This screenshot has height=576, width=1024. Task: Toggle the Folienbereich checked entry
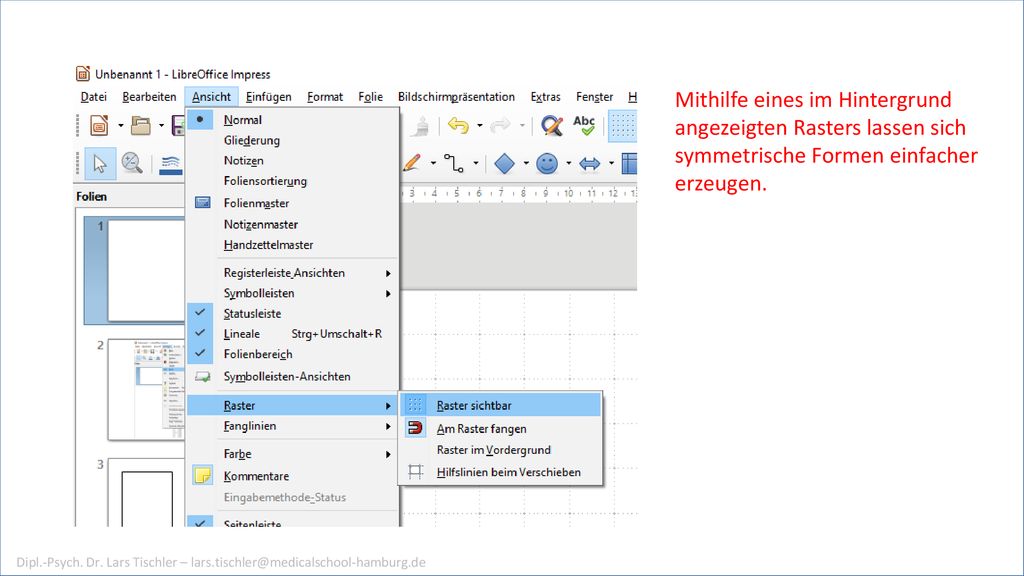pos(292,354)
